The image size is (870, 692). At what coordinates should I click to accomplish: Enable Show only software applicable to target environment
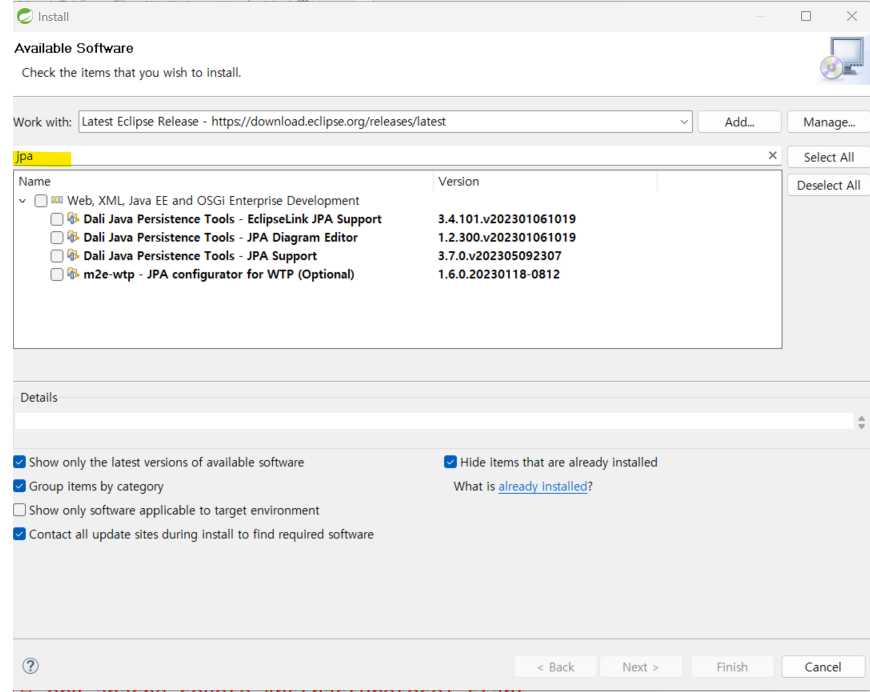coord(19,509)
